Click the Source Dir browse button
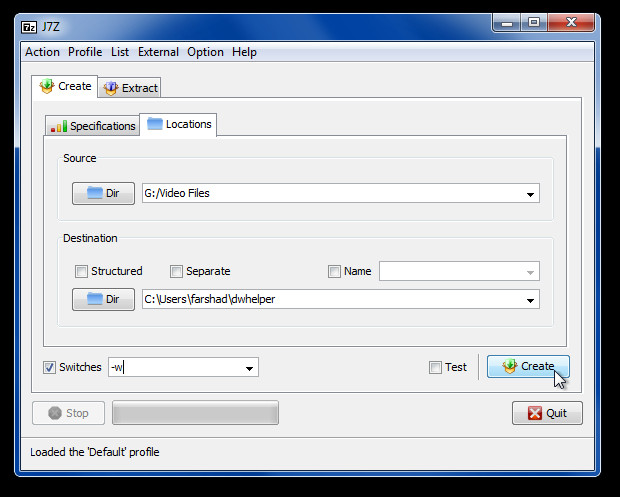The height and width of the screenshot is (497, 620). 103,193
